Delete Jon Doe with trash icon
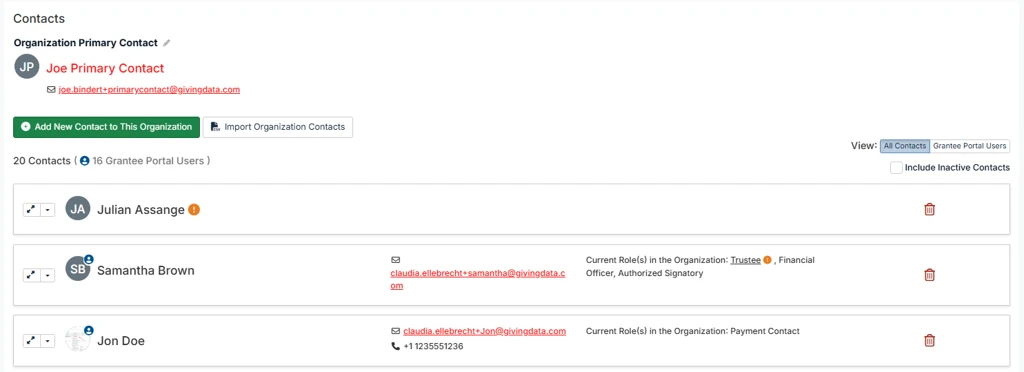 coord(929,340)
